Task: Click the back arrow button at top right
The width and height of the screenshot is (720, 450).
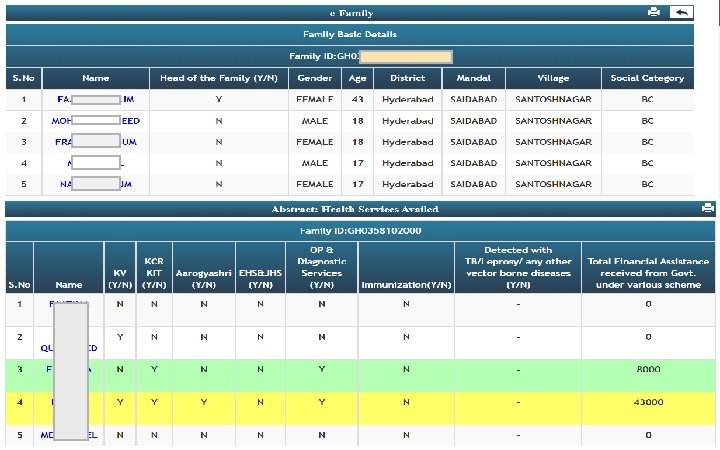Action: coord(681,12)
